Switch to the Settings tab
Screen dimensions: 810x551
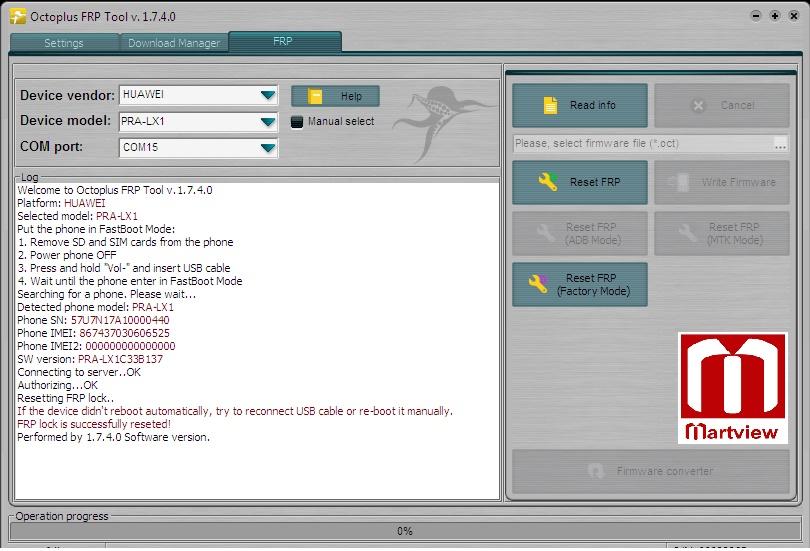[64, 43]
